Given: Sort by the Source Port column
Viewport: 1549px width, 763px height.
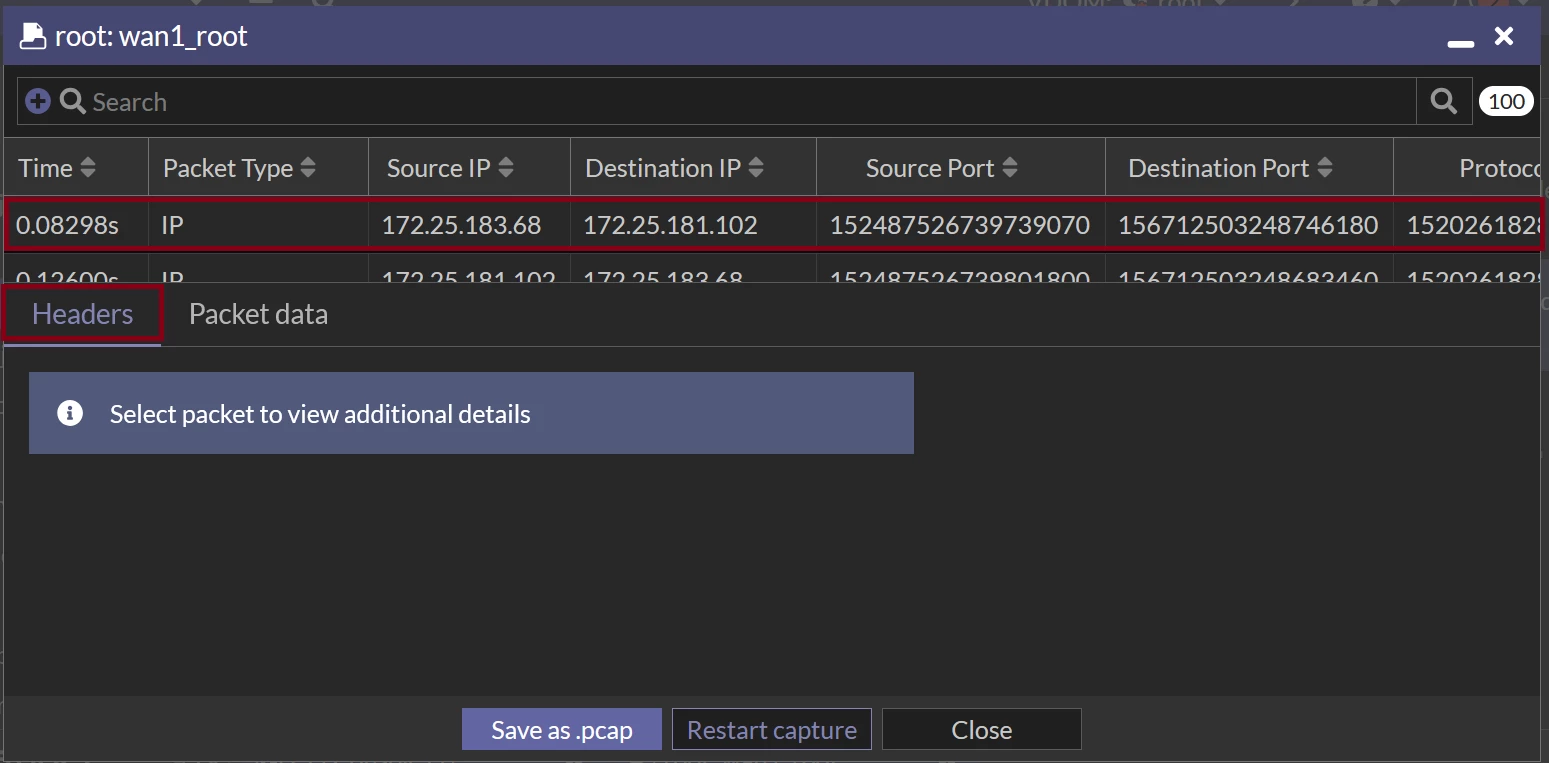Looking at the screenshot, I should pyautogui.click(x=941, y=168).
